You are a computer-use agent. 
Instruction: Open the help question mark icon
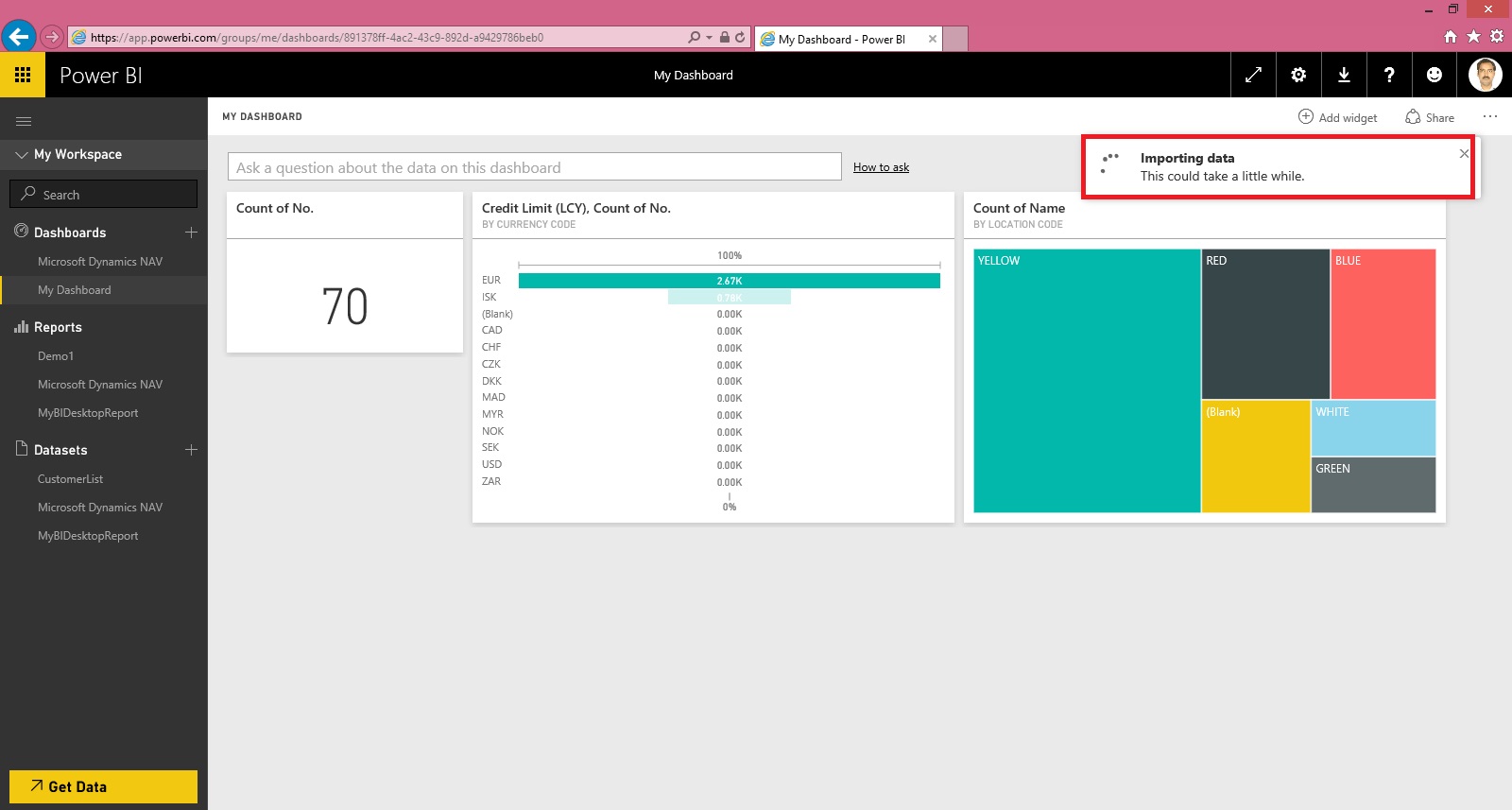(1389, 75)
